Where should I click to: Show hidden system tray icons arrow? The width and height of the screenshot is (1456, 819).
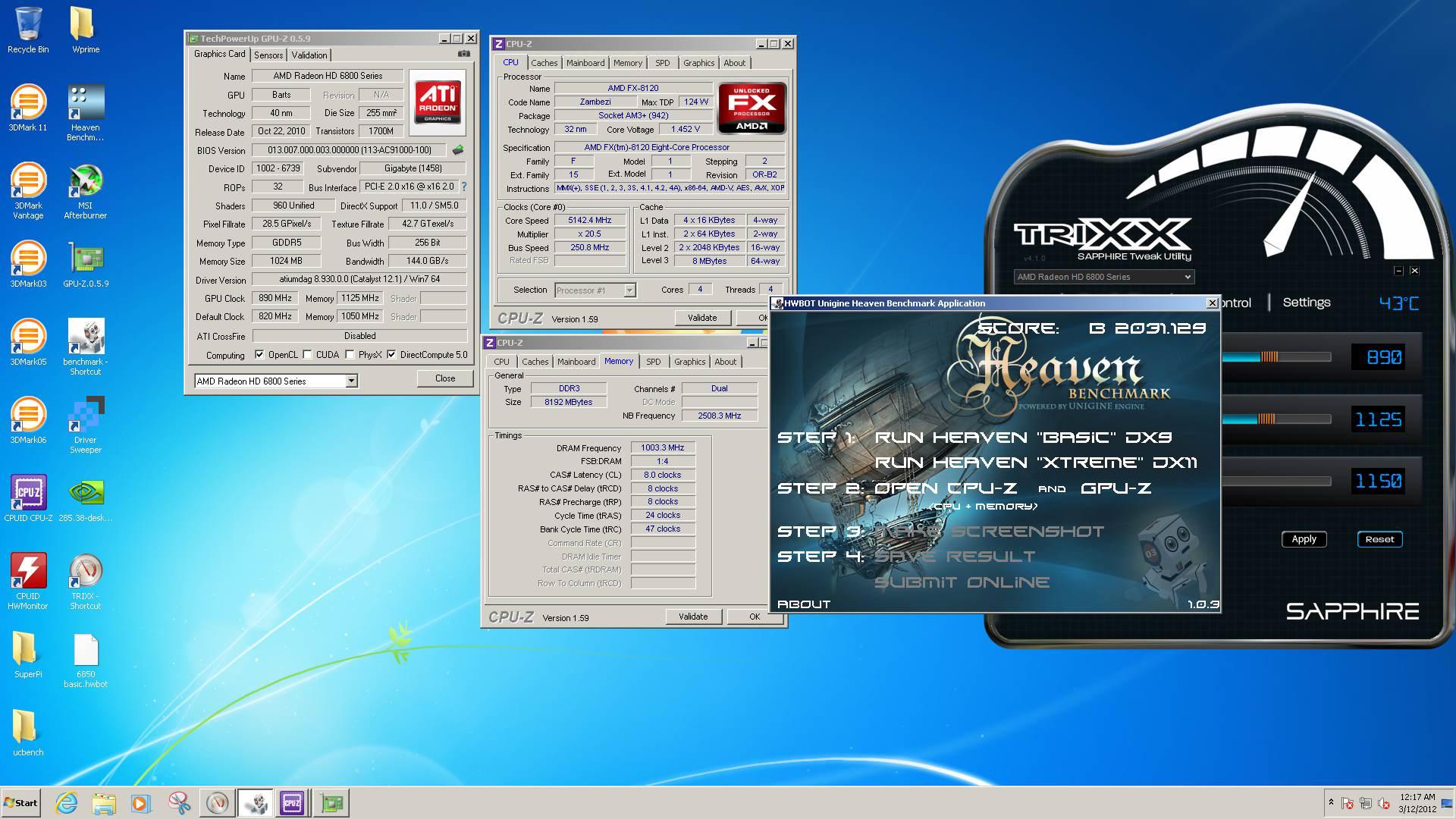(x=1331, y=802)
